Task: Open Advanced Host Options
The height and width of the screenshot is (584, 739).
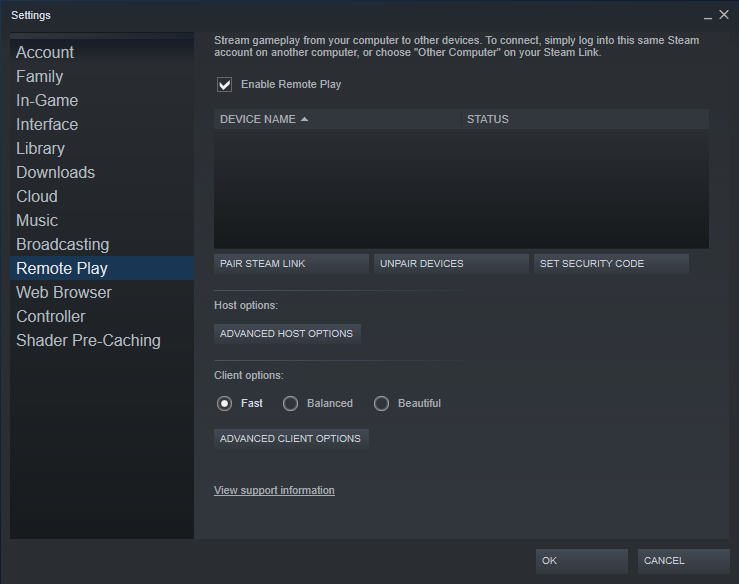Action: pyautogui.click(x=287, y=334)
